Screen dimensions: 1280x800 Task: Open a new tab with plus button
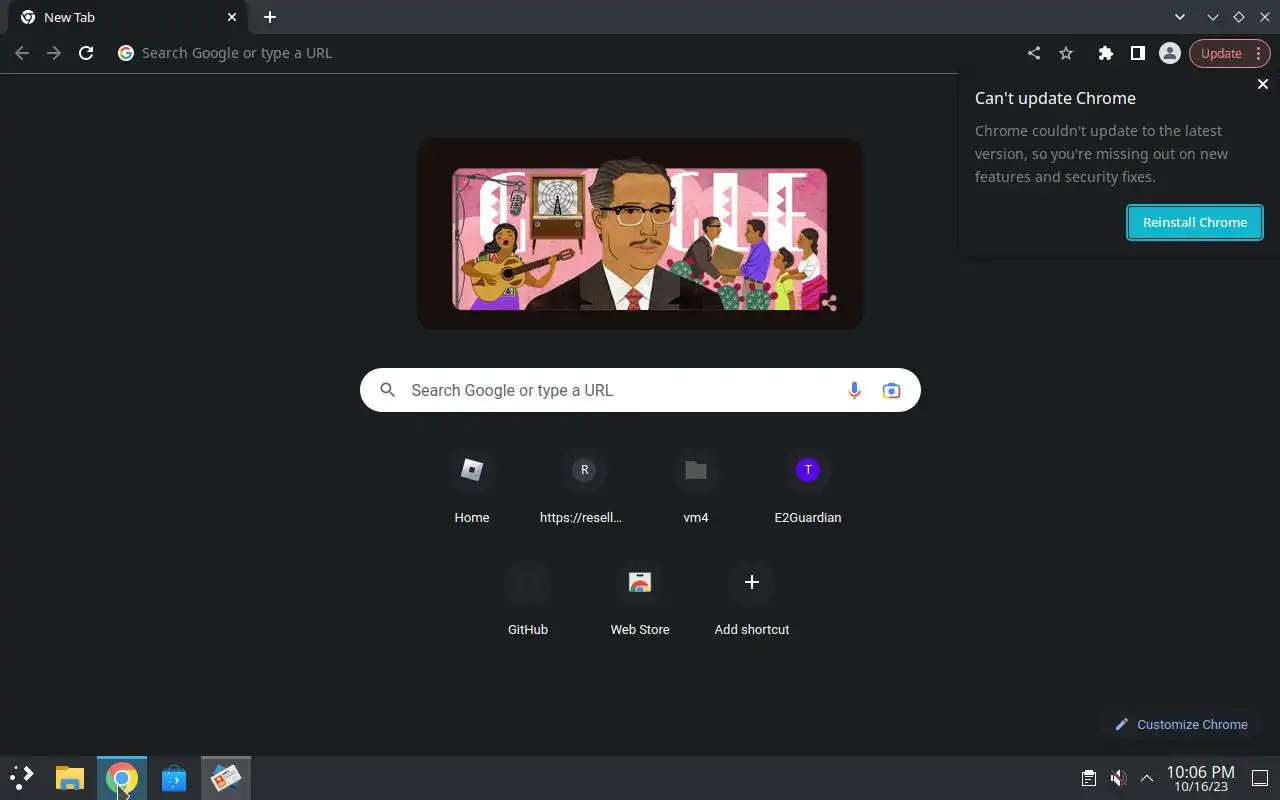click(x=270, y=17)
